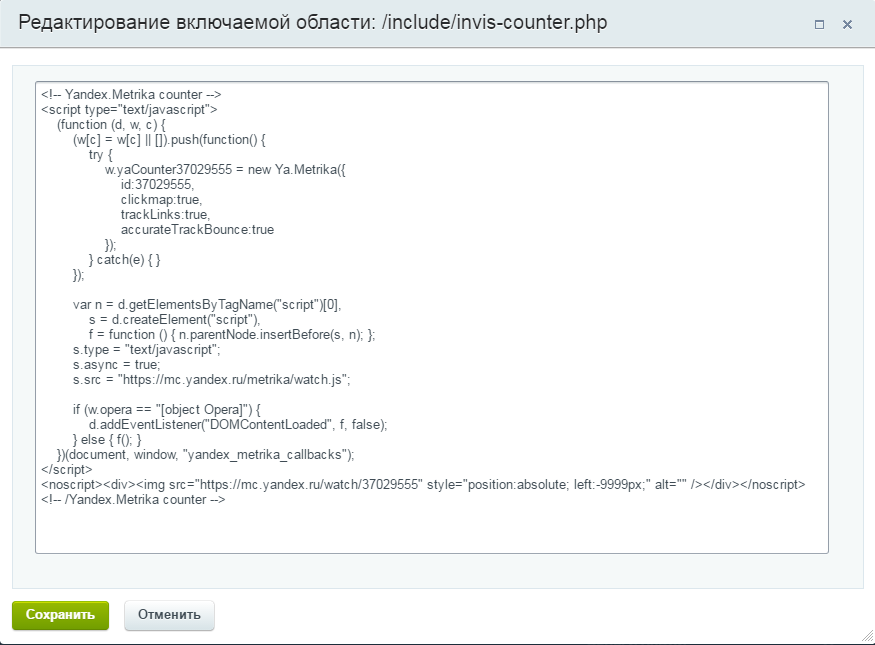Click the Отменить button
This screenshot has height=645, width=875.
pyautogui.click(x=169, y=615)
